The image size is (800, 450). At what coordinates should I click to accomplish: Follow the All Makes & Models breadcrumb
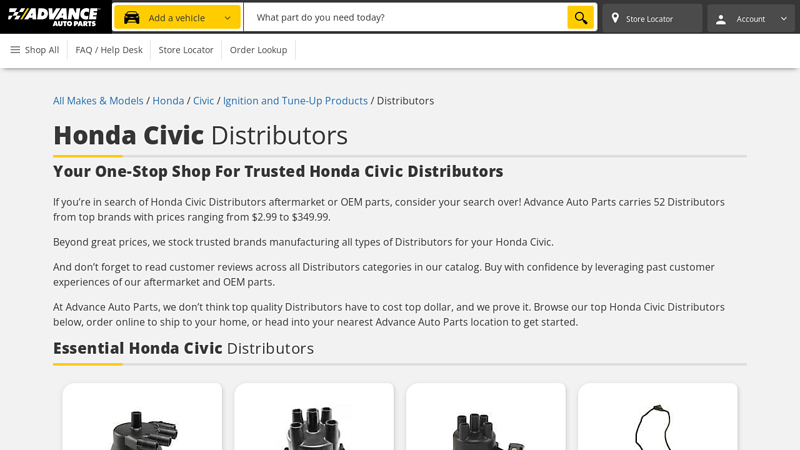pyautogui.click(x=98, y=101)
